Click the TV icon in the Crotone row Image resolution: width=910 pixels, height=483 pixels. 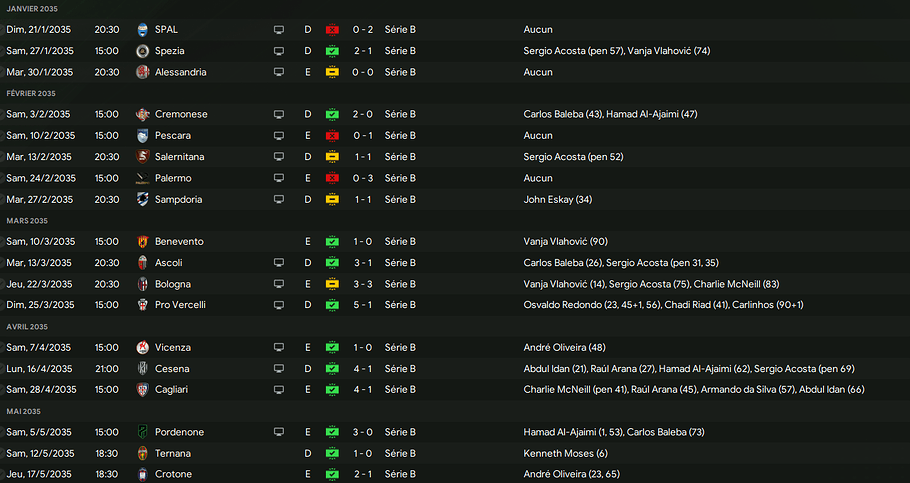click(279, 474)
